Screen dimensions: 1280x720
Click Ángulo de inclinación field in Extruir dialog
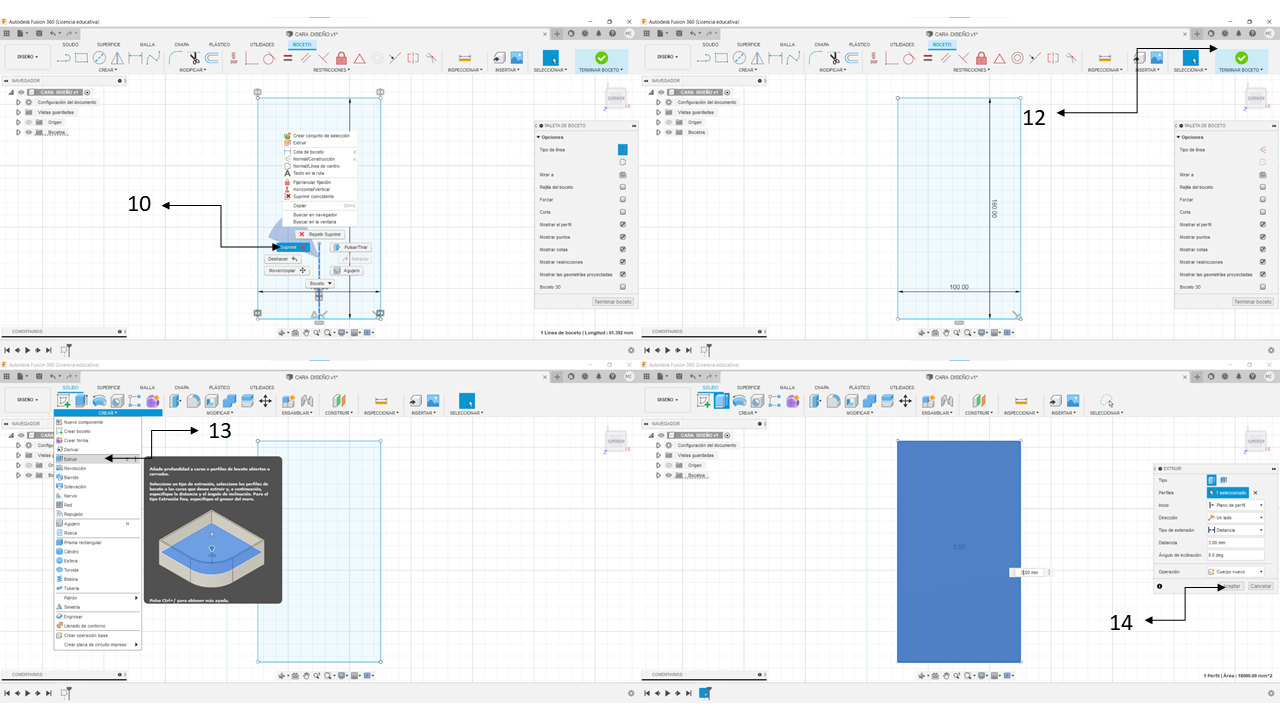(x=1235, y=555)
